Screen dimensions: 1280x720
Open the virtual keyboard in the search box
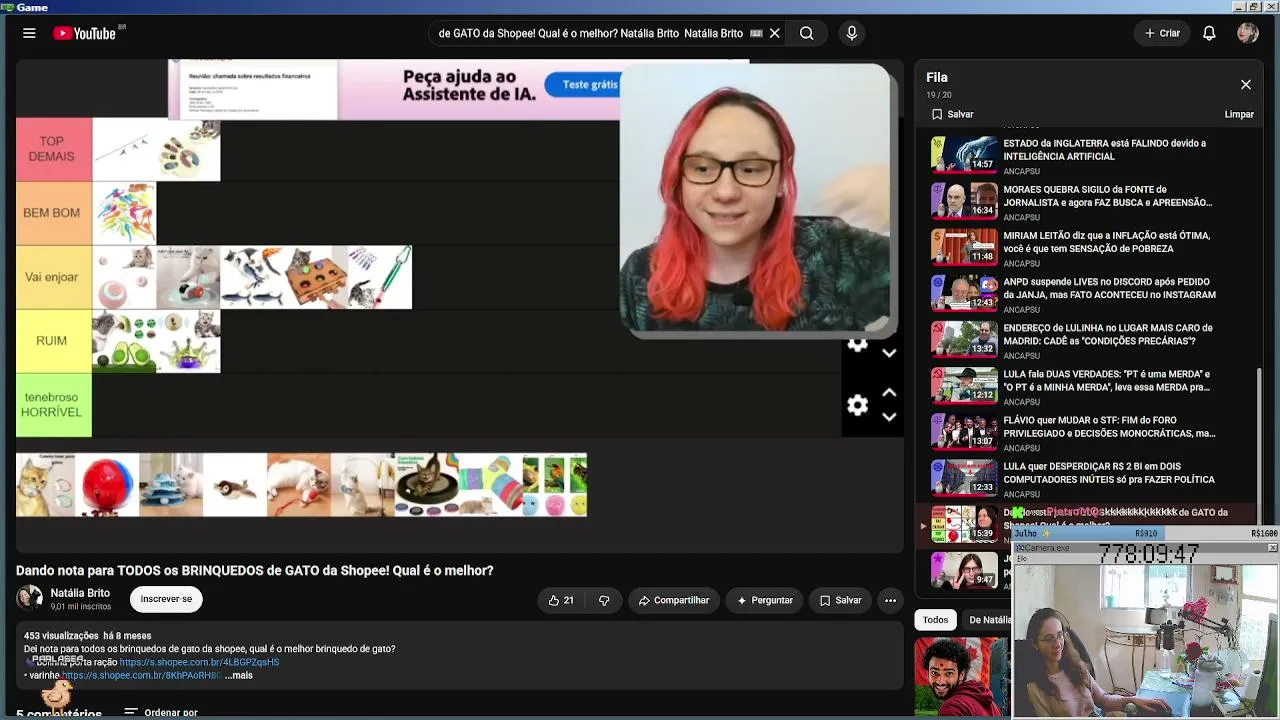756,33
